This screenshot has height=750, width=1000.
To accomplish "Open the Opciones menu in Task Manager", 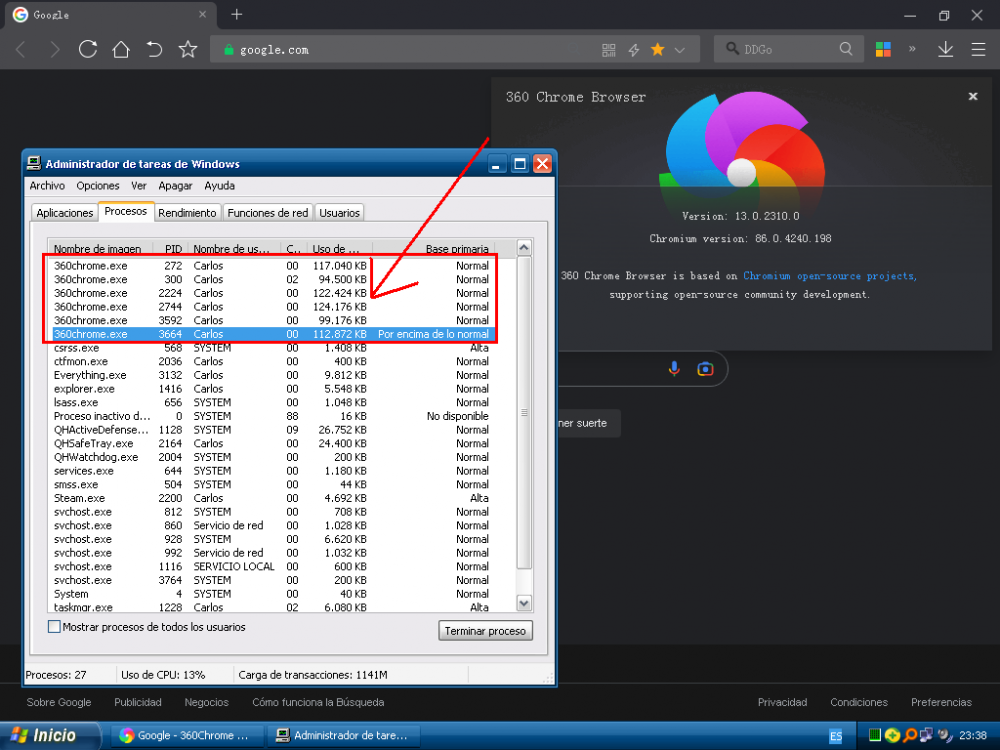I will [98, 186].
